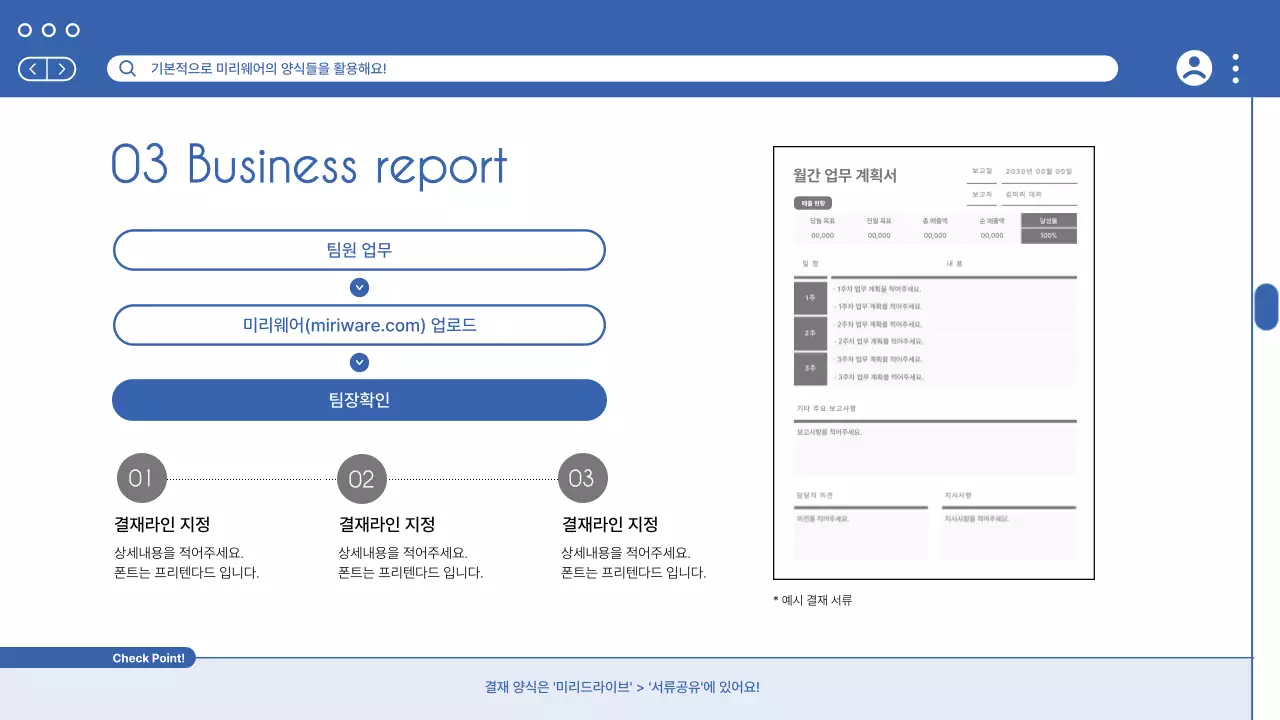Viewport: 1280px width, 720px height.
Task: Open the user profile icon
Action: coord(1194,68)
